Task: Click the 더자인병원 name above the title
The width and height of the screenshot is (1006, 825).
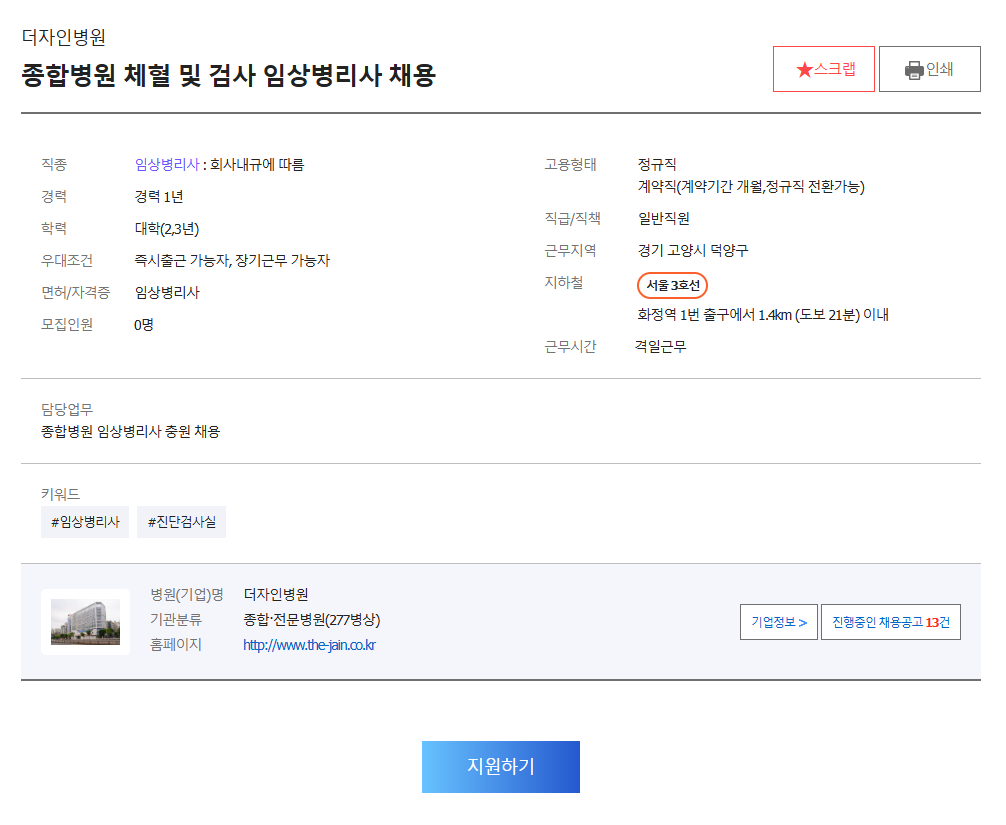Action: click(64, 38)
